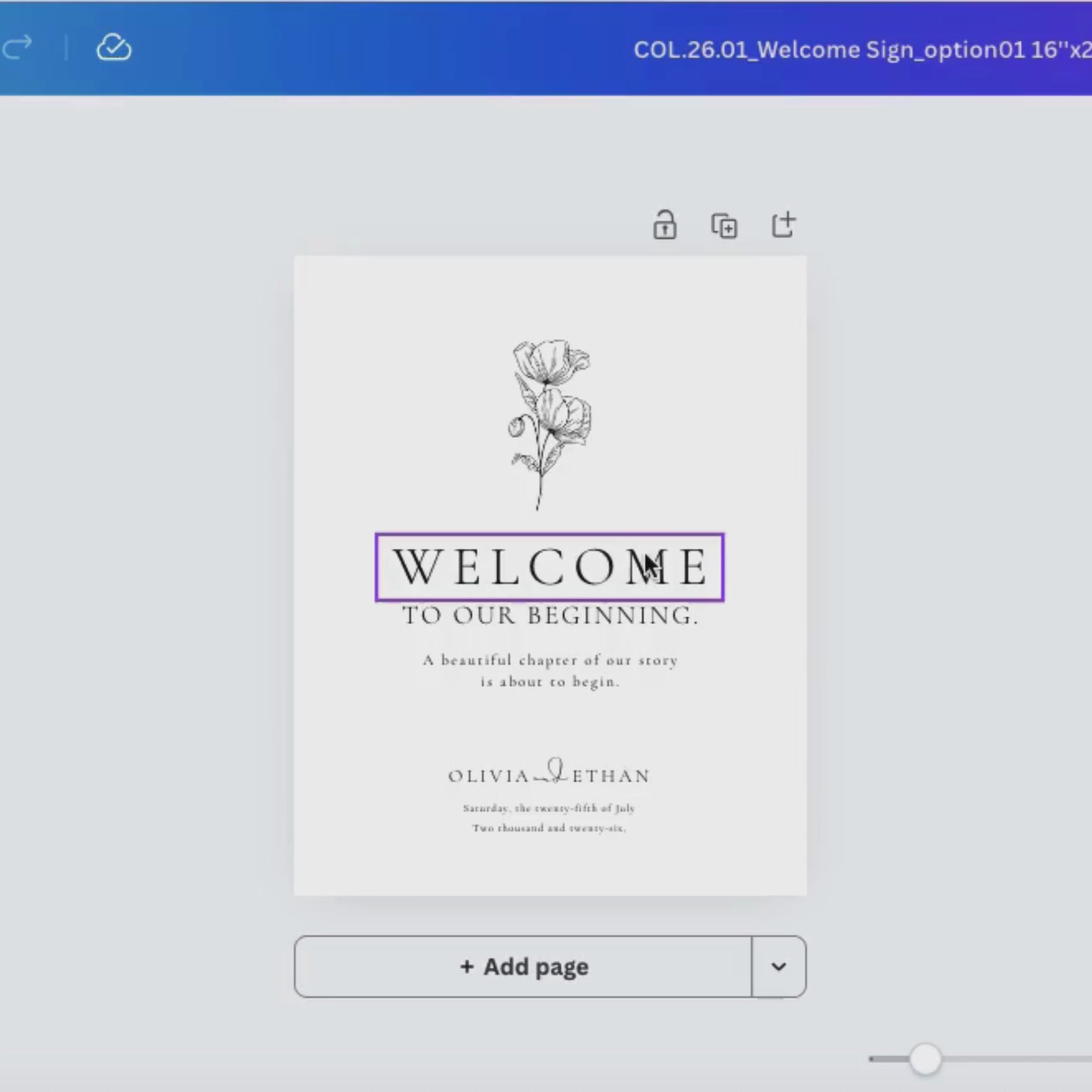Click the redo arrow icon

(17, 48)
